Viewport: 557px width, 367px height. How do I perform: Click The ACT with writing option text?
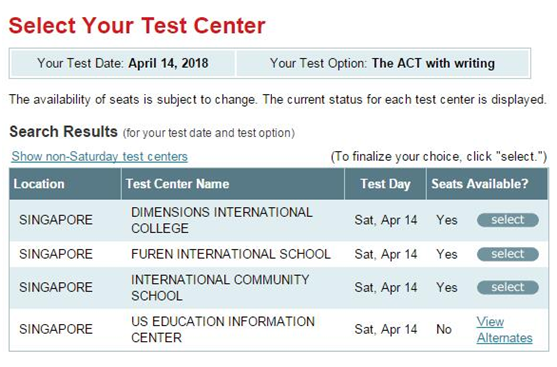tap(433, 63)
